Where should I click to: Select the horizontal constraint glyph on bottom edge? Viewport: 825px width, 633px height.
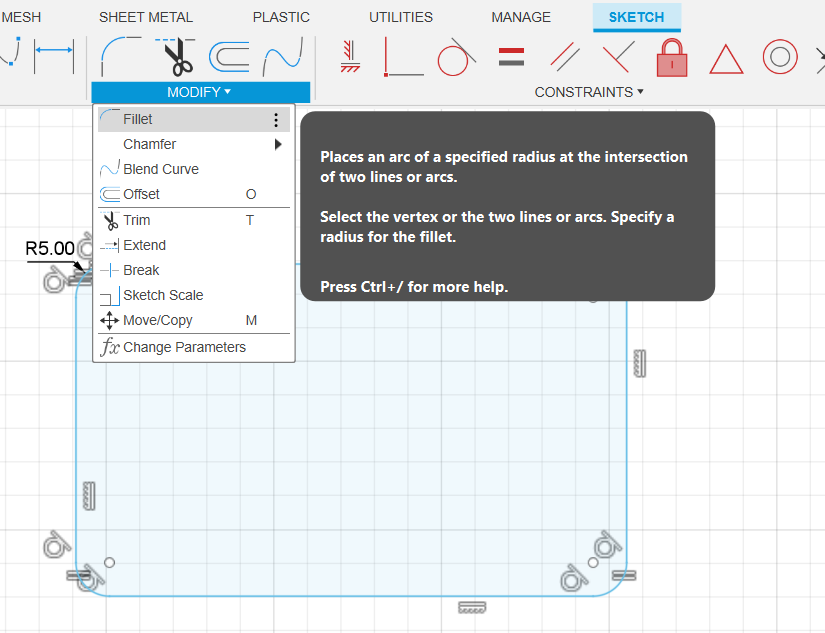472,608
